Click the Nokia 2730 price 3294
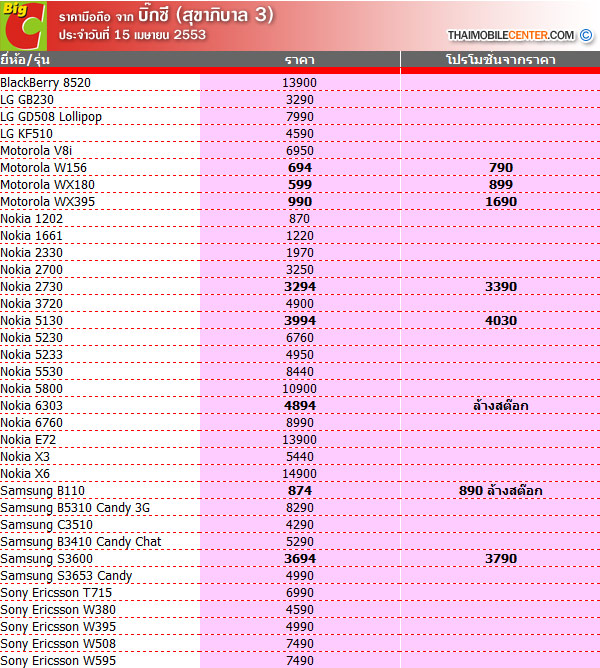Viewport: 600px width, 668px height. click(x=300, y=287)
